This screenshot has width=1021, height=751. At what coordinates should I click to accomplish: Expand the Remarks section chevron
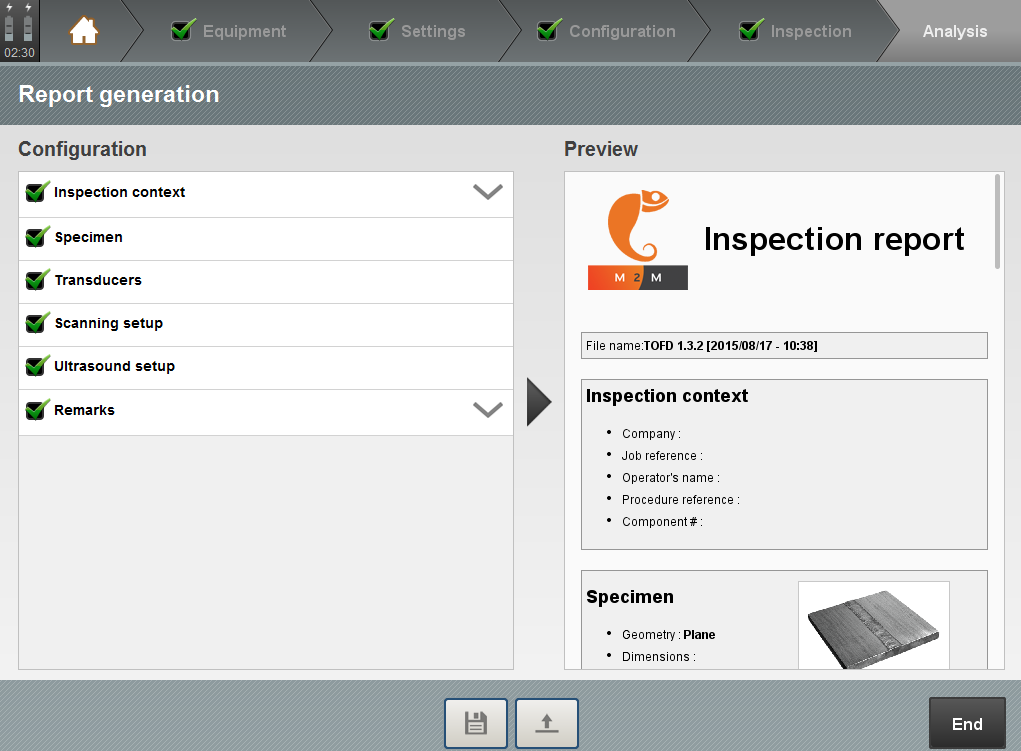pos(487,410)
